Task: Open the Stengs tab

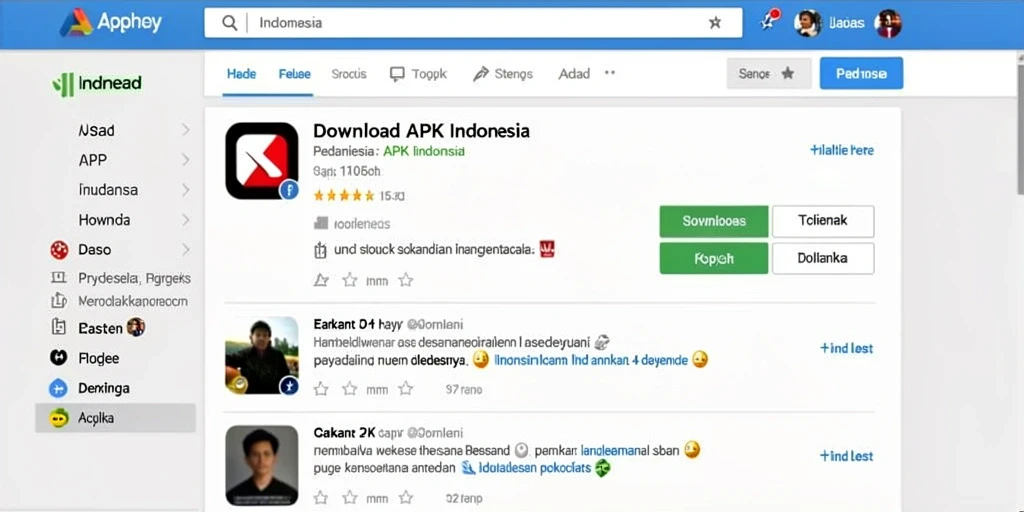Action: click(503, 74)
